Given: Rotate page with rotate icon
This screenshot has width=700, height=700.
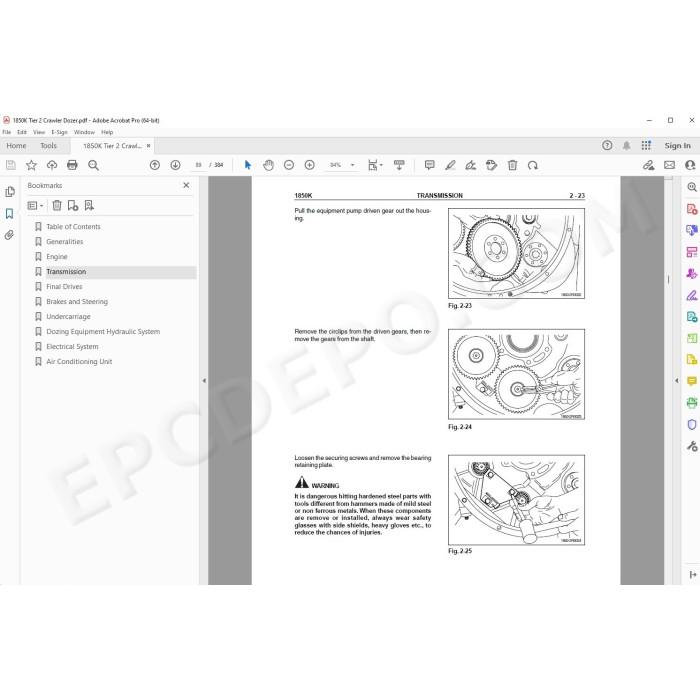Looking at the screenshot, I should point(533,165).
